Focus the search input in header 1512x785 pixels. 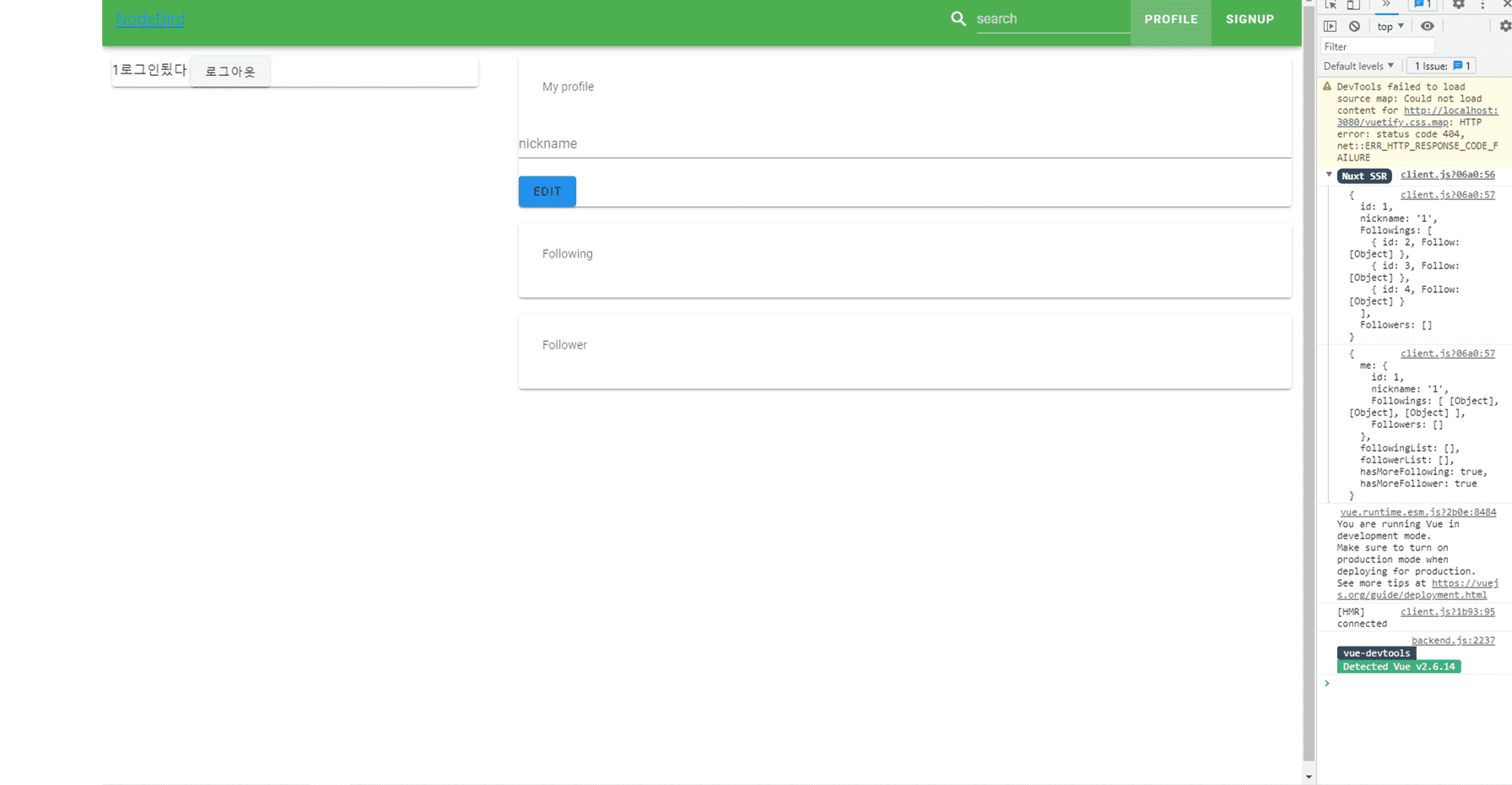[1052, 19]
